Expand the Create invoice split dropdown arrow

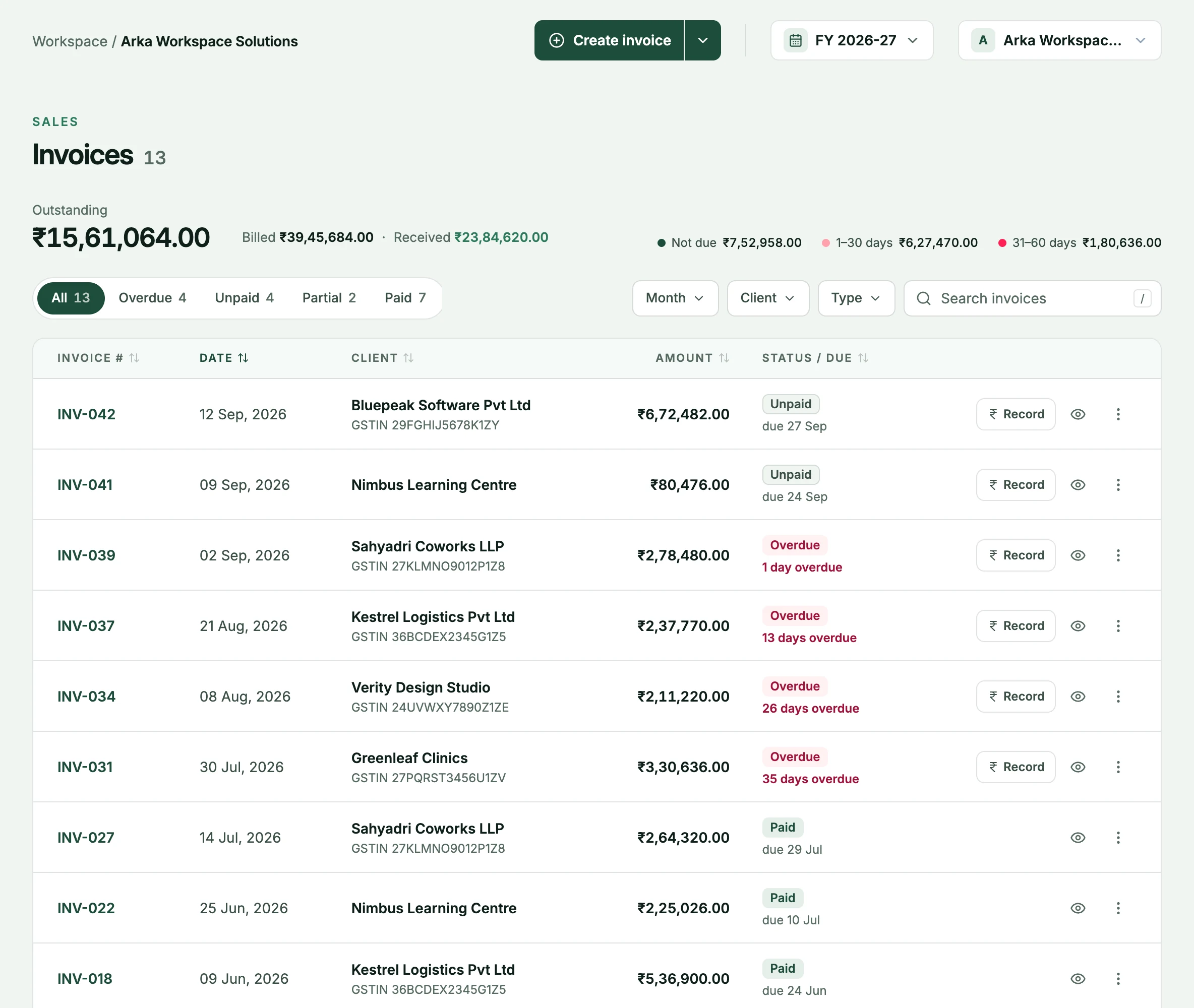pos(702,40)
